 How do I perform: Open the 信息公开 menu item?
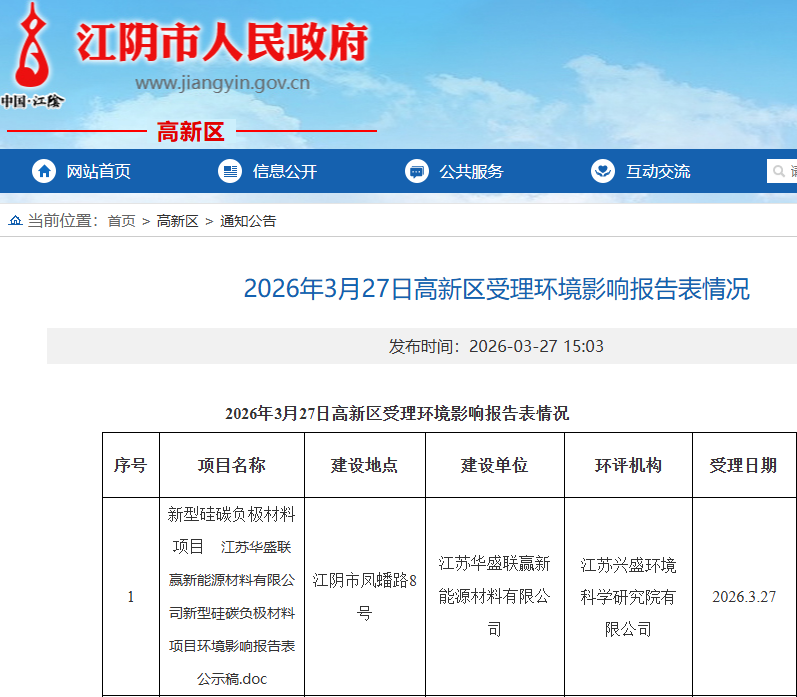pos(285,171)
